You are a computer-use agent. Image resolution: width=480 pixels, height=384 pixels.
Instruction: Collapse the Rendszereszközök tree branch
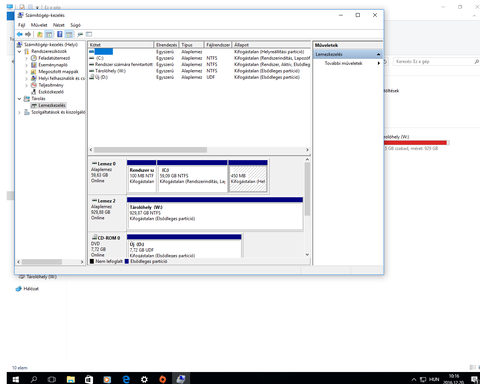point(19,51)
